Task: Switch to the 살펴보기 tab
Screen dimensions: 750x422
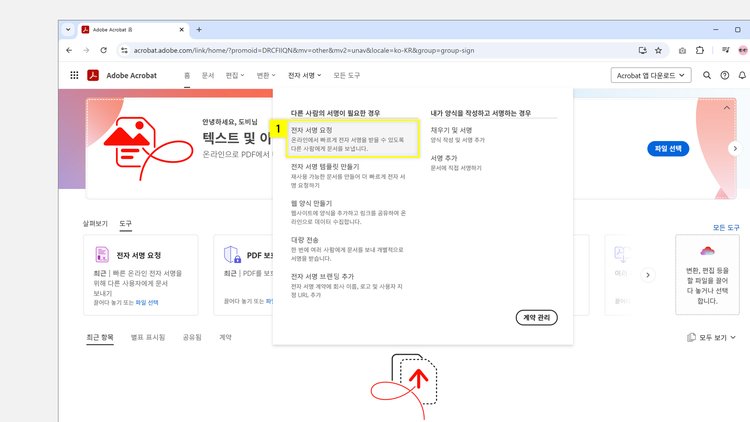Action: (x=95, y=223)
